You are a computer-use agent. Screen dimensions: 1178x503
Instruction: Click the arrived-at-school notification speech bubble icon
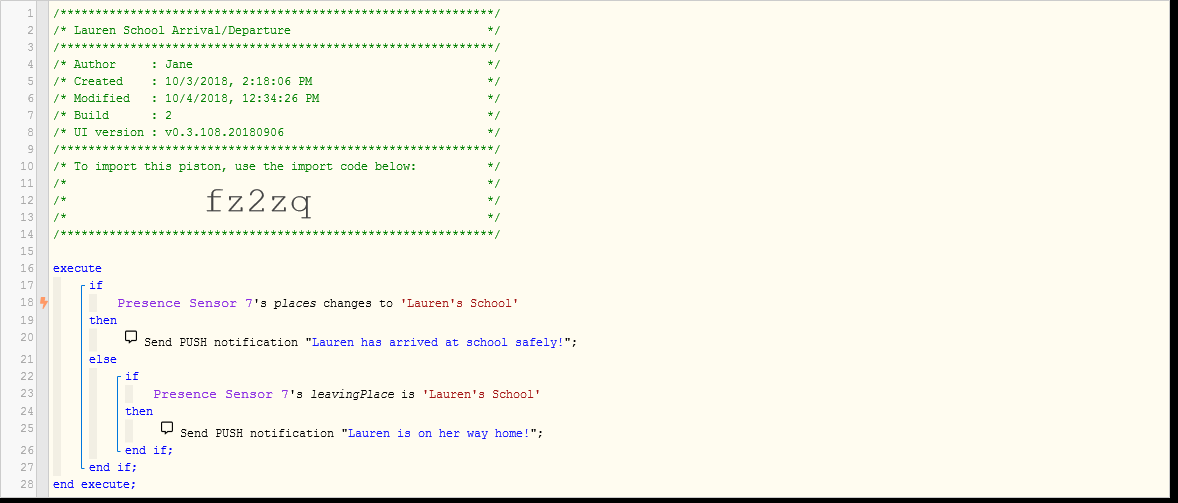click(131, 337)
